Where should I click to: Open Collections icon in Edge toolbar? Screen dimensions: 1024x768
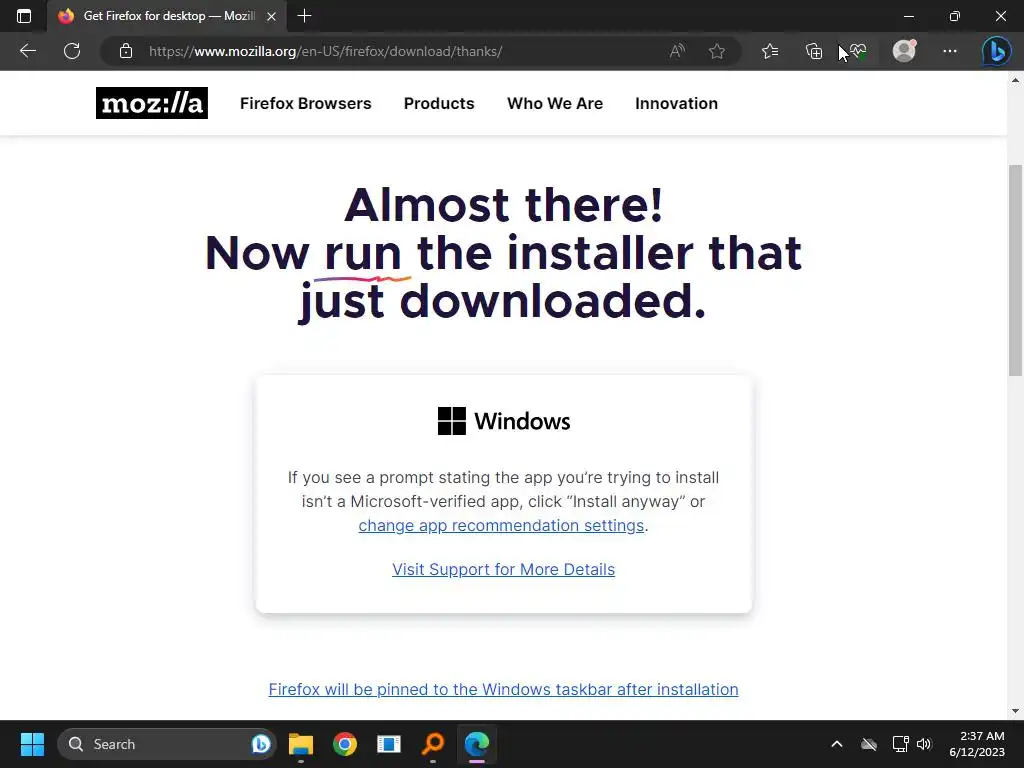coord(814,51)
